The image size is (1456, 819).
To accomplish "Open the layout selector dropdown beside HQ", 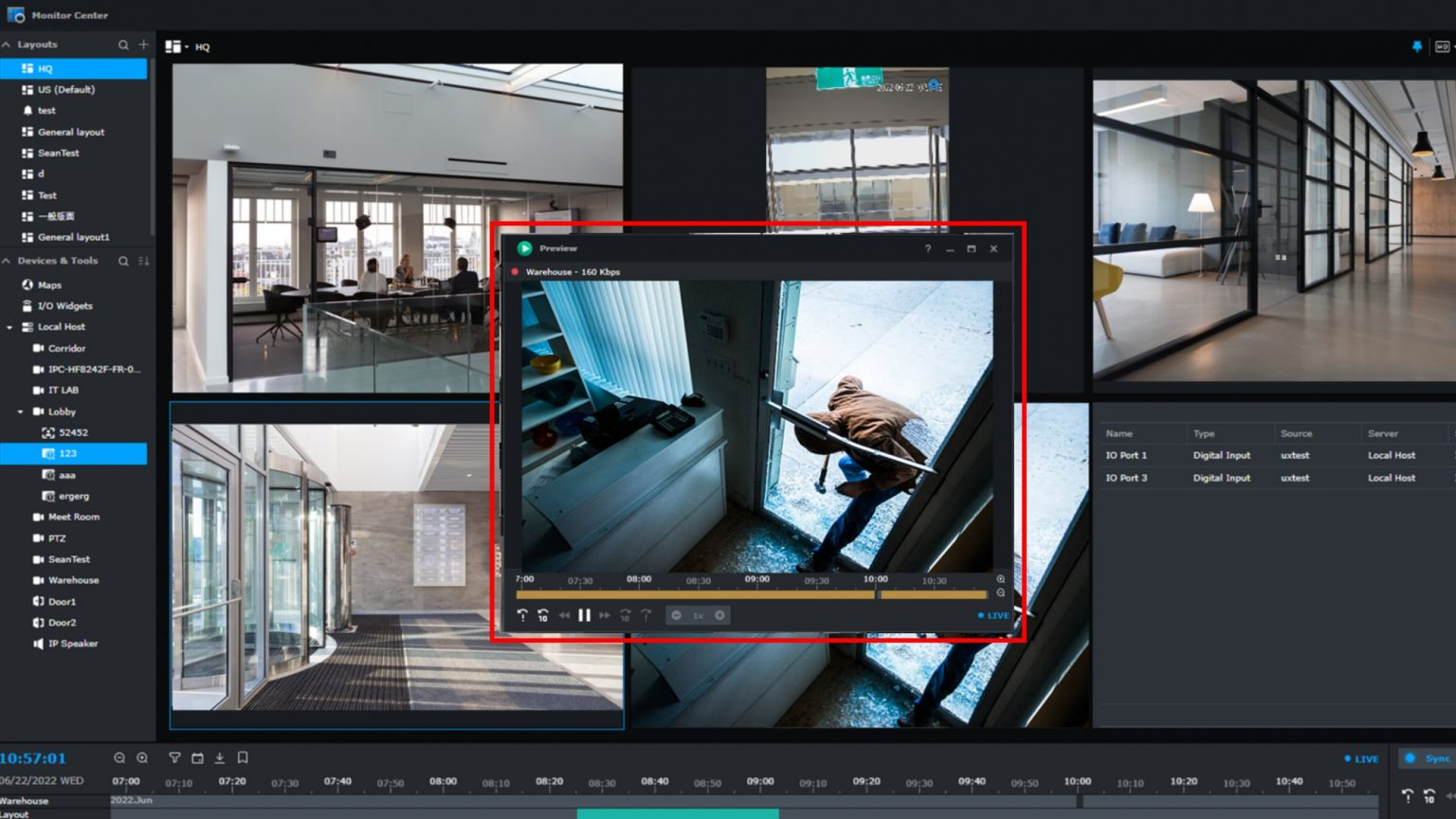I will pyautogui.click(x=176, y=46).
